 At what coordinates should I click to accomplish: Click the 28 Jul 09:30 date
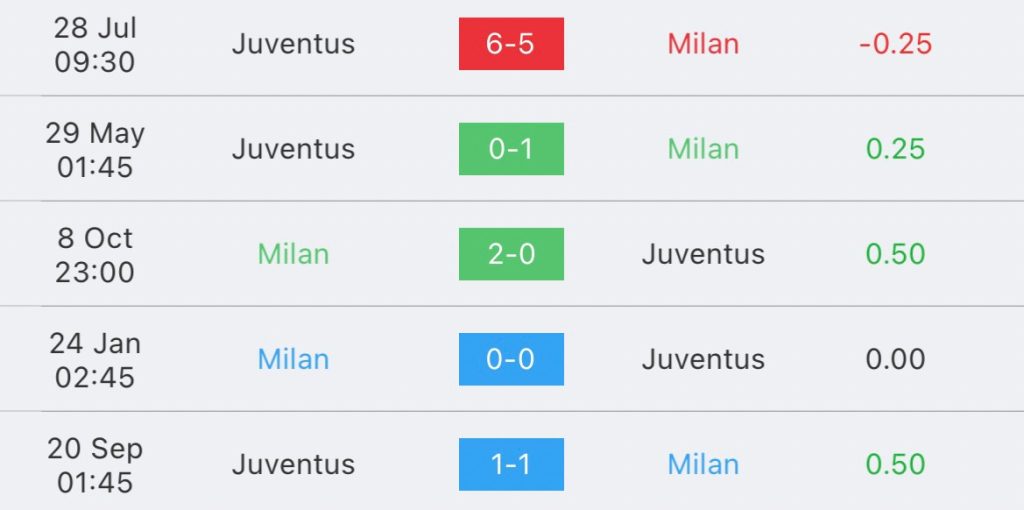tap(95, 45)
